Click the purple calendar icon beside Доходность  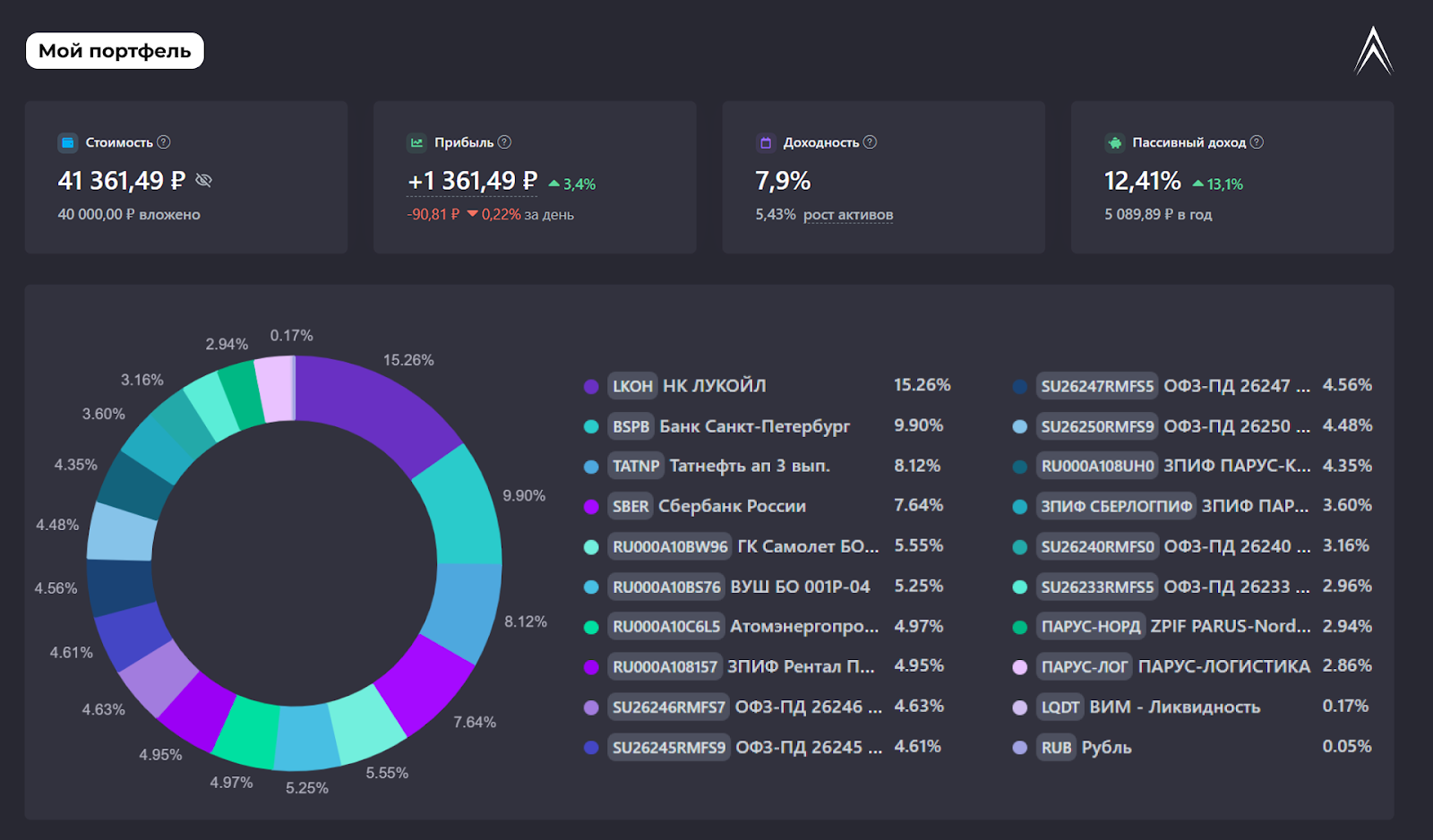pos(766,142)
